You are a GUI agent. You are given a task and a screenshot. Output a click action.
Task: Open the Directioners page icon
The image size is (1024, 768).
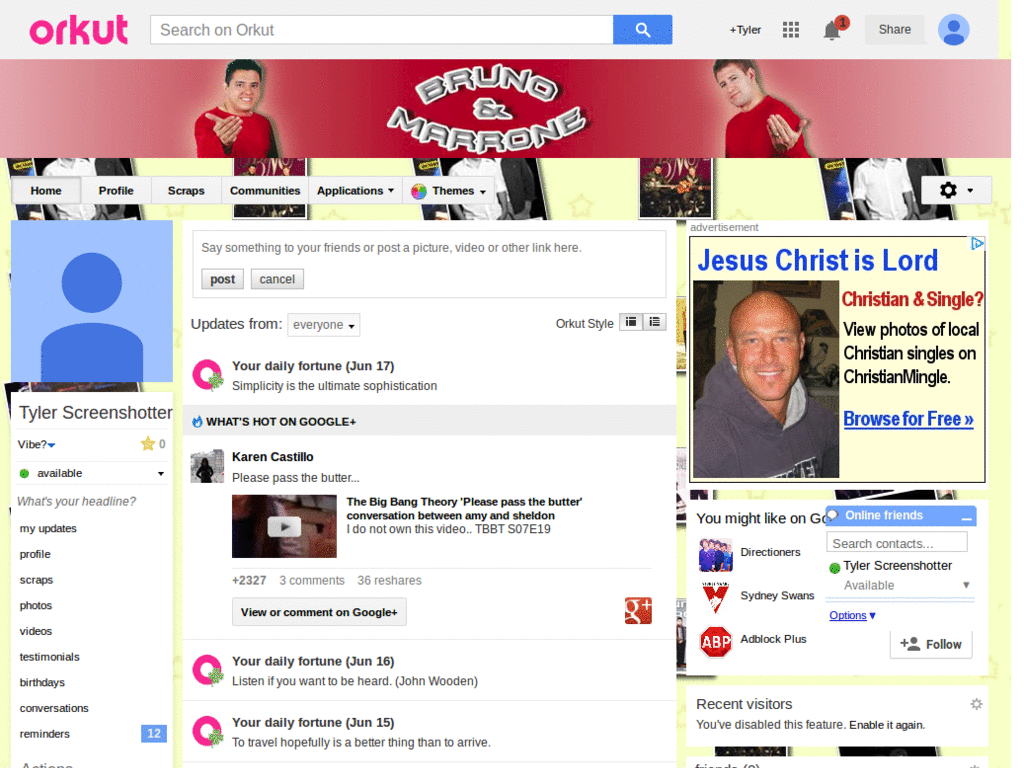716,554
